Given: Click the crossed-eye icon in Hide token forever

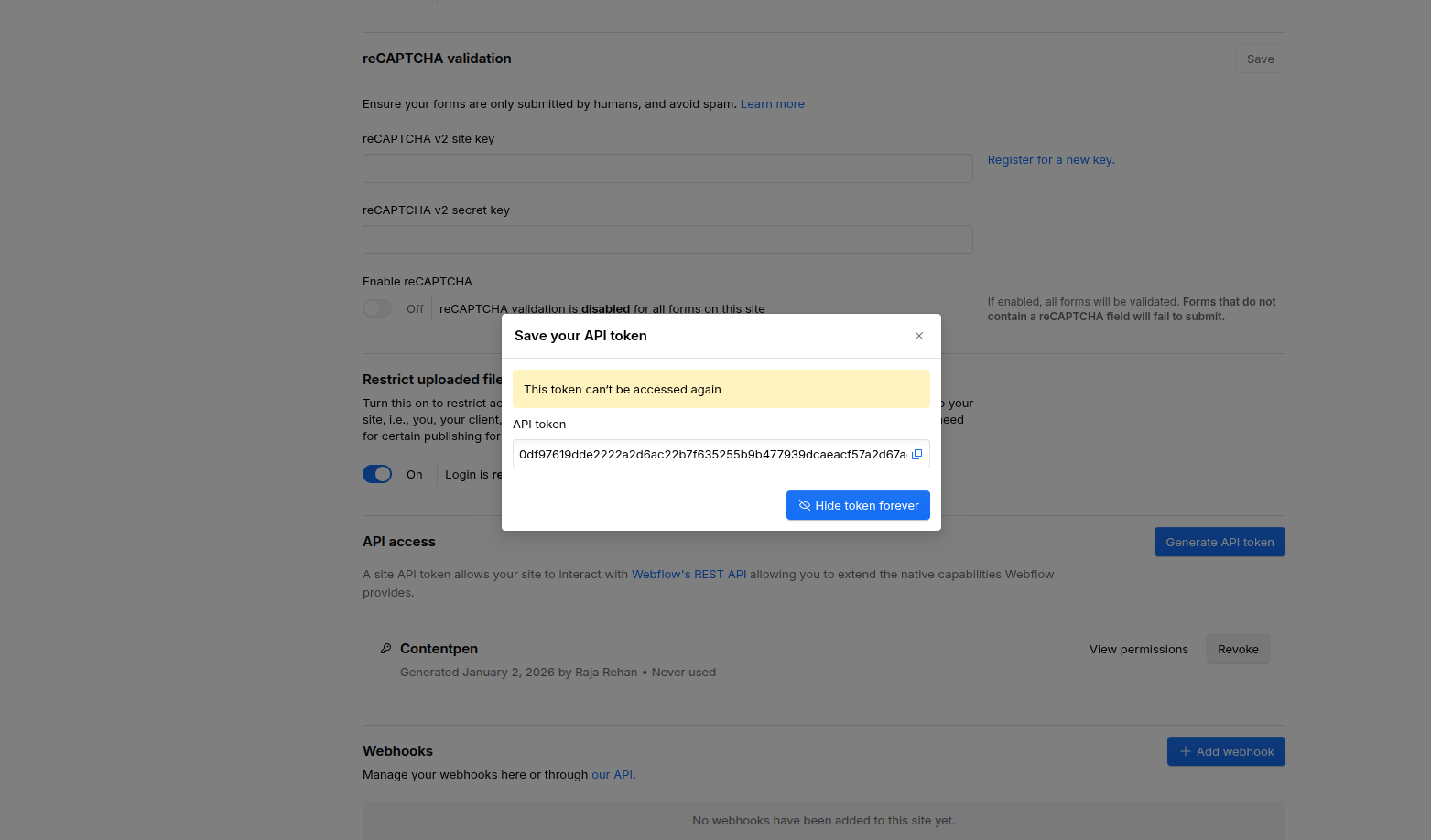Looking at the screenshot, I should click(x=805, y=505).
